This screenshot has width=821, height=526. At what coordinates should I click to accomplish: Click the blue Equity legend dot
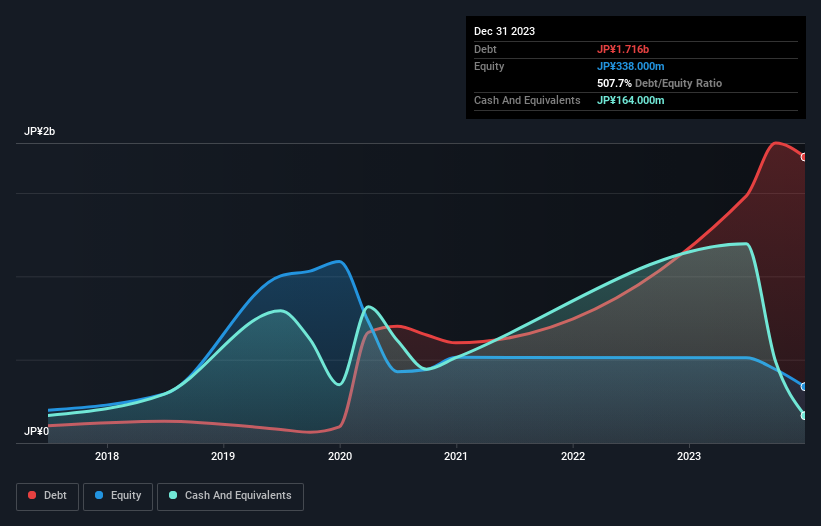(x=99, y=495)
